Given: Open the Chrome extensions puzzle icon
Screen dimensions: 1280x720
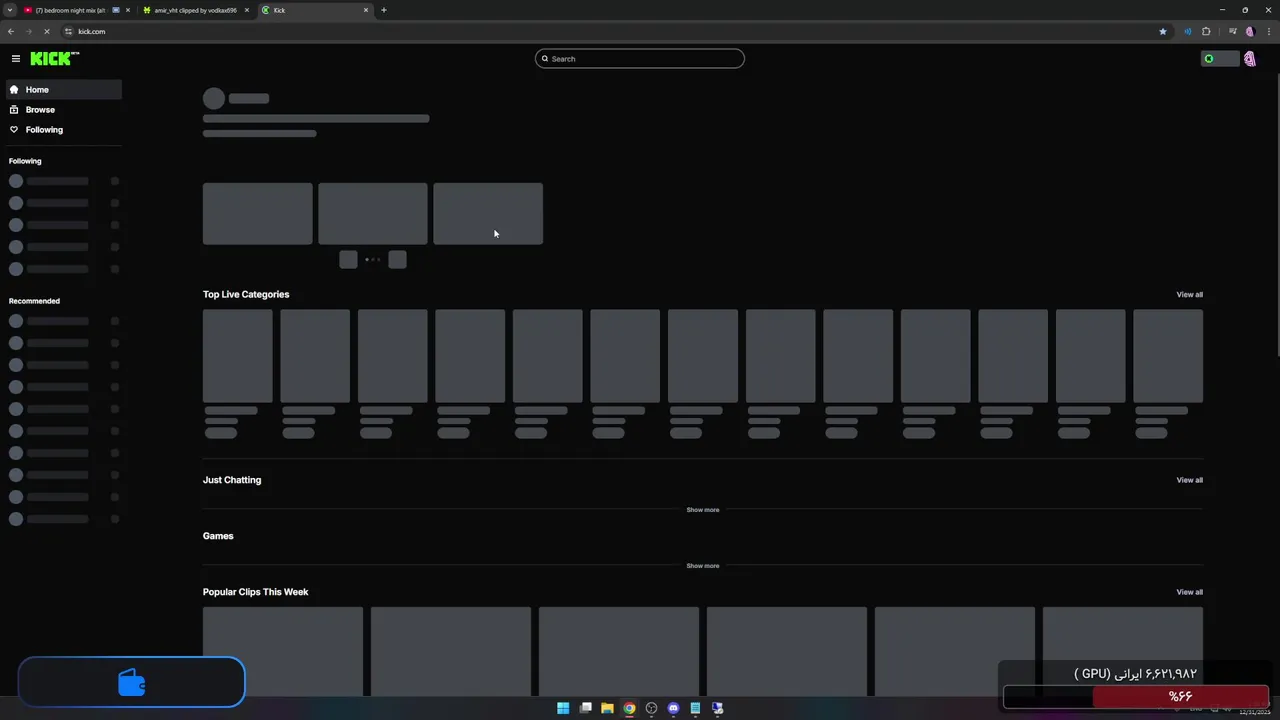Looking at the screenshot, I should pos(1206,32).
